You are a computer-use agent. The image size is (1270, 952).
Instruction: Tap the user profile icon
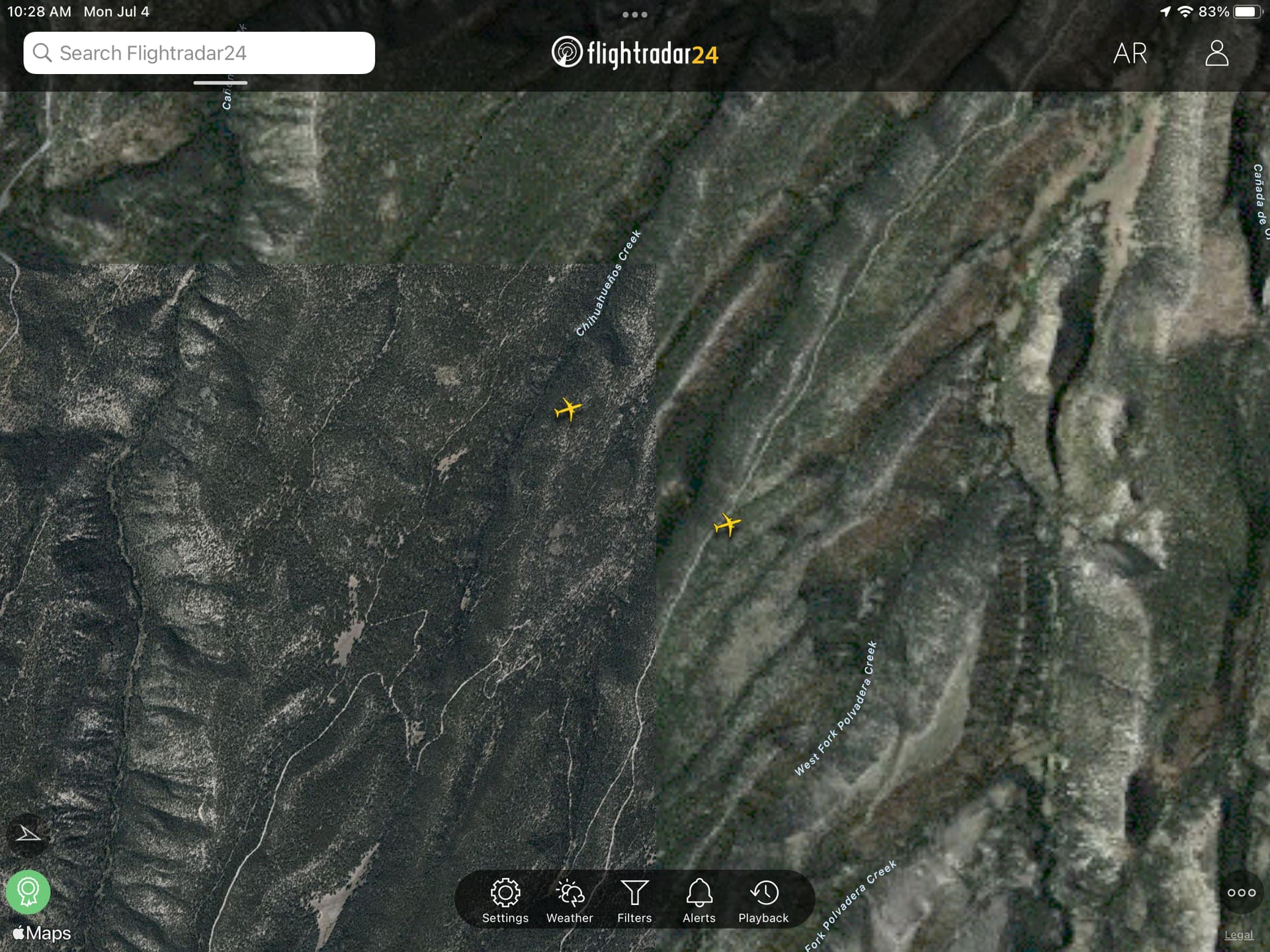click(1216, 53)
